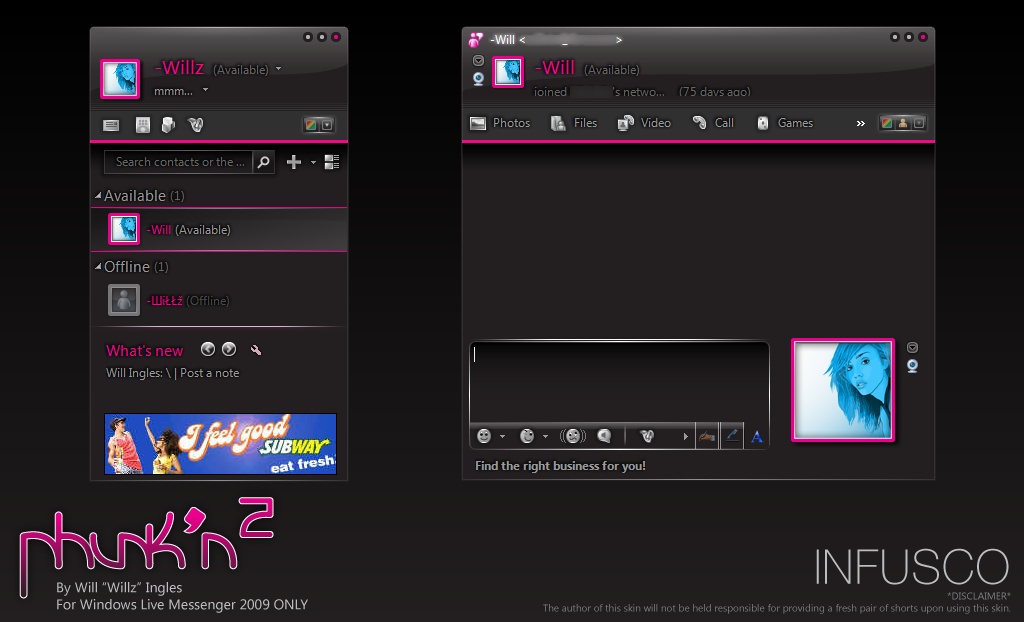This screenshot has height=622, width=1024.
Task: Click the butterfly MSN icon in contact list toolbar
Action: [x=196, y=125]
